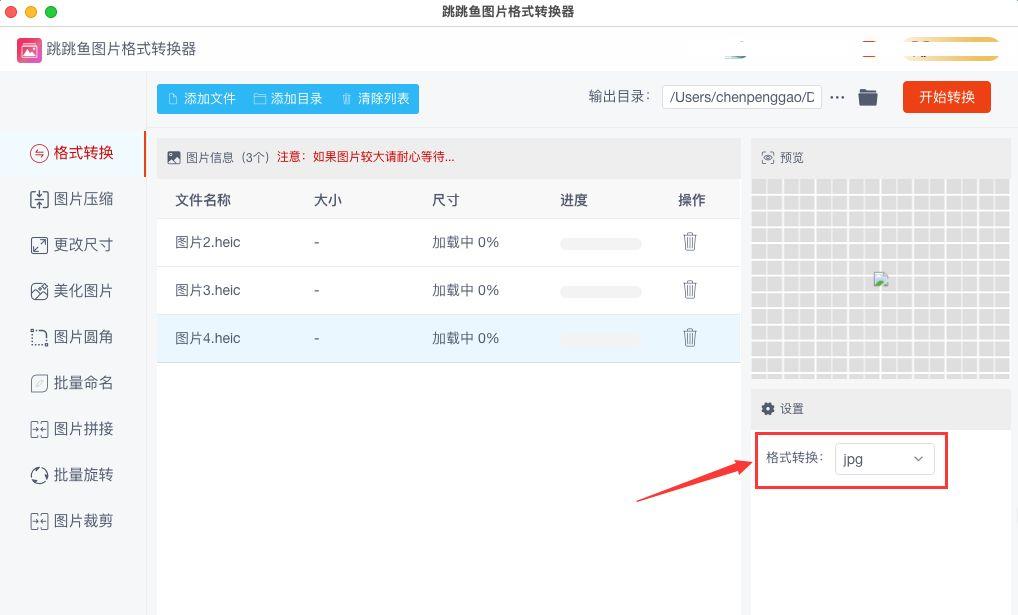Open the output directory folder picker icon
The image size is (1018, 615).
pyautogui.click(x=867, y=97)
